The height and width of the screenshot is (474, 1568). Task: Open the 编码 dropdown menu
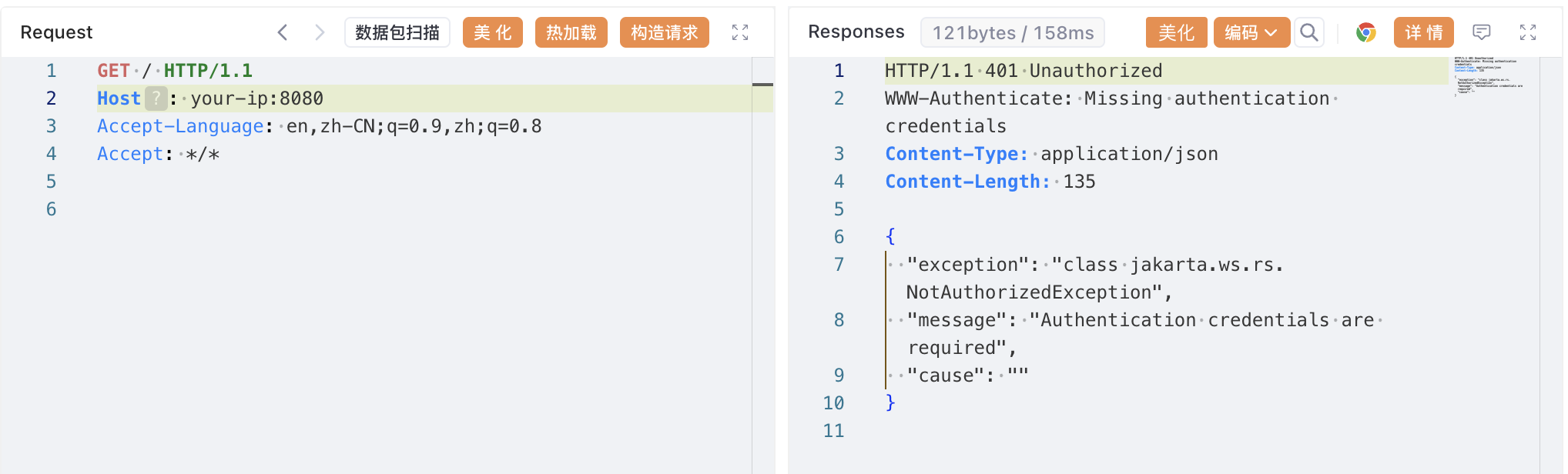tap(1251, 32)
